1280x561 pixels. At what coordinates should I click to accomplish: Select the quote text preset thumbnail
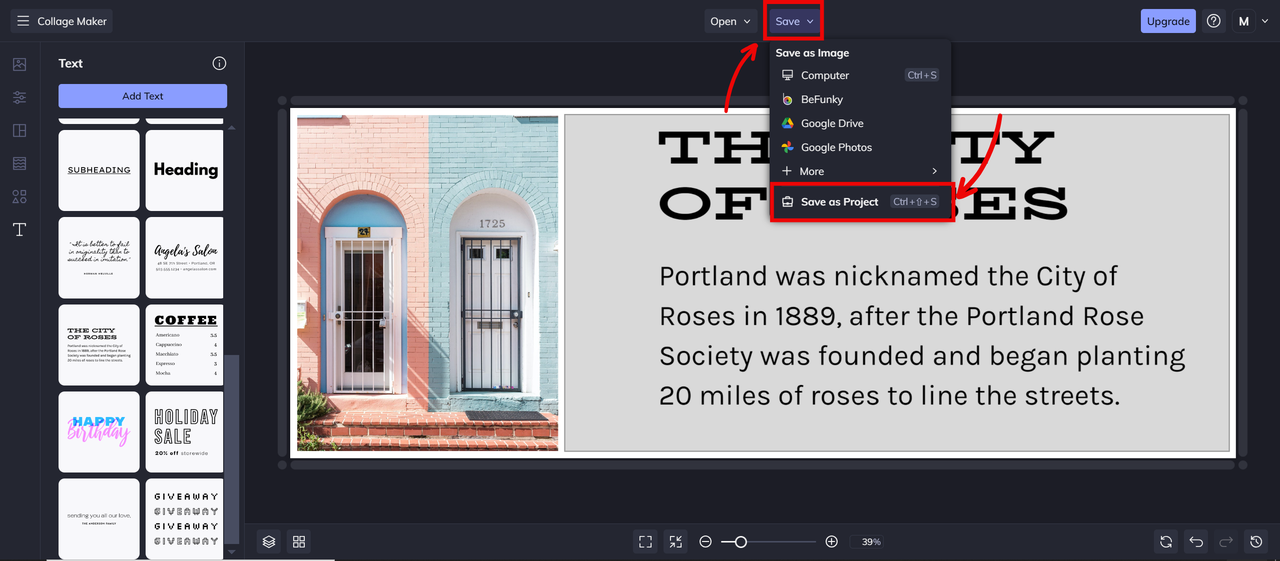99,257
